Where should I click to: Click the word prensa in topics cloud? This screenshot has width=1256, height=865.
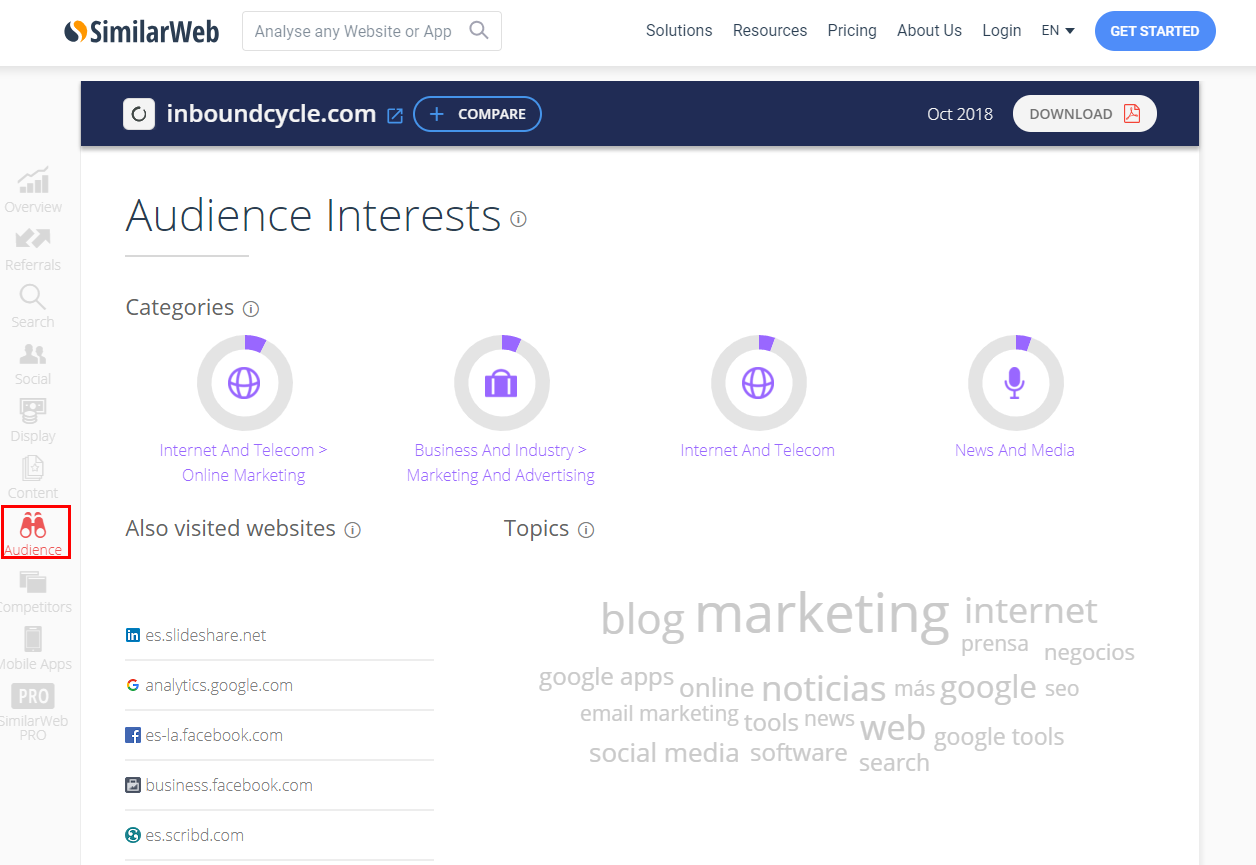[995, 643]
